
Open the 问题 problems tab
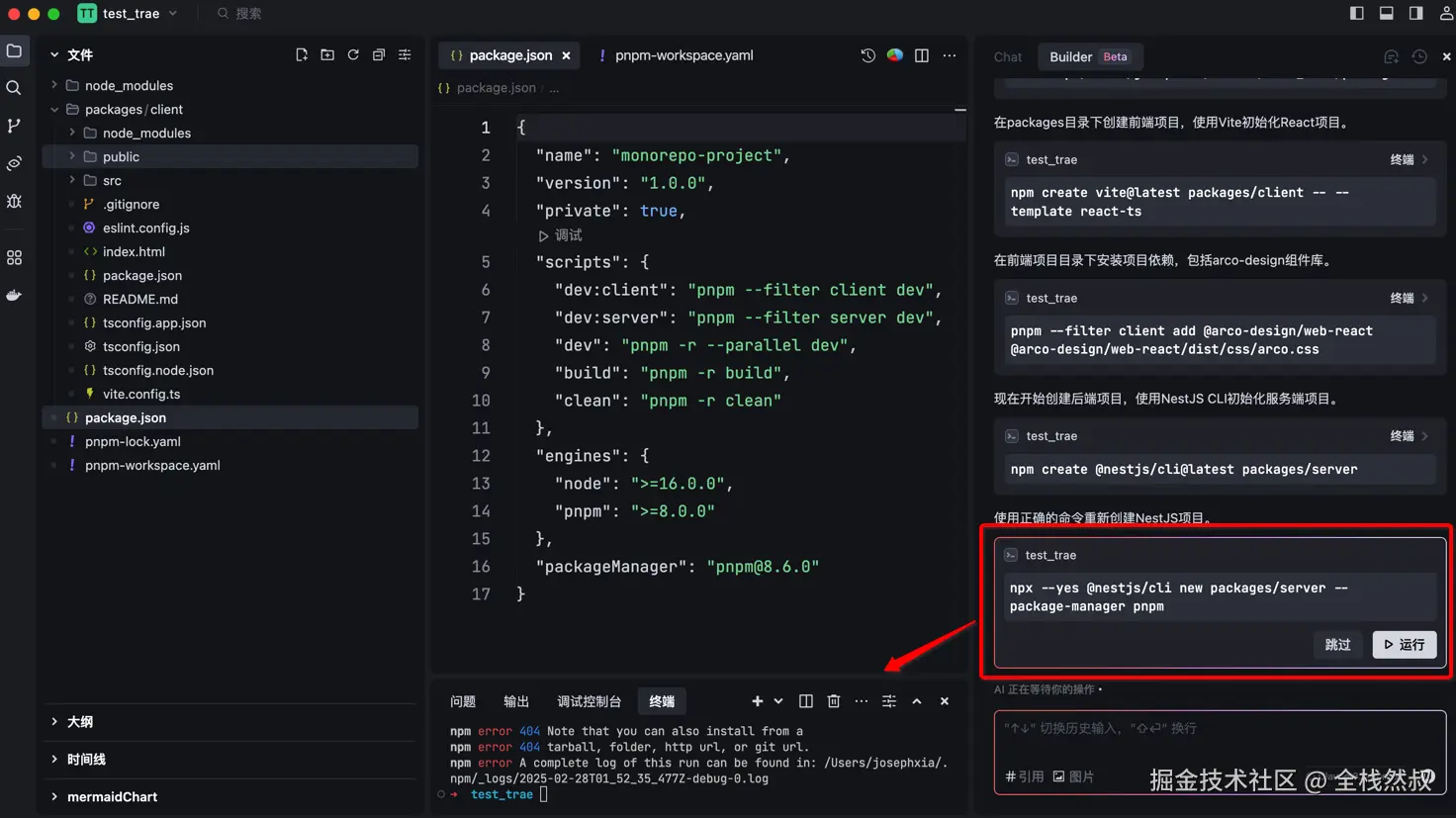point(463,701)
